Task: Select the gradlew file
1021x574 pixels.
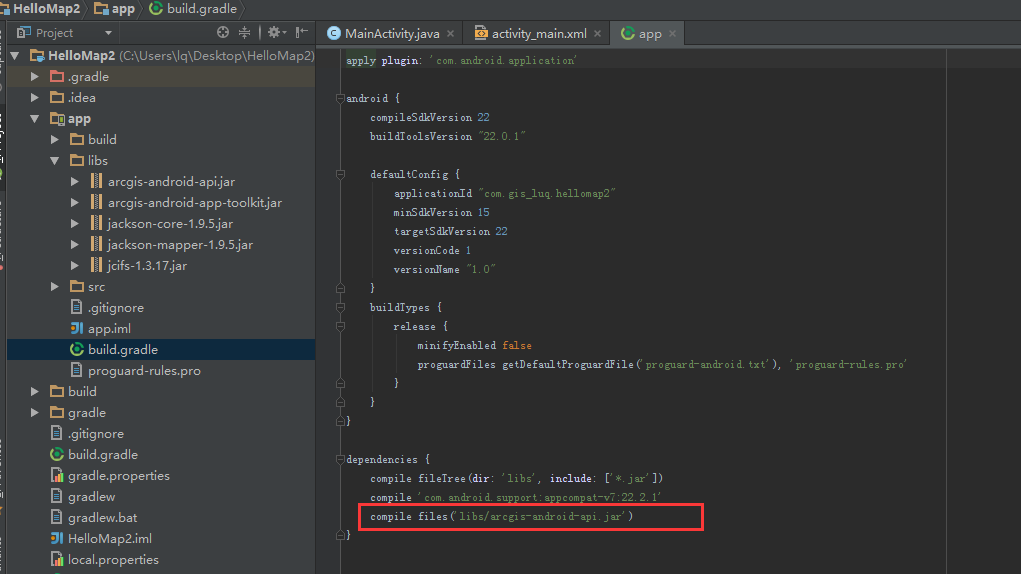Action: 92,497
